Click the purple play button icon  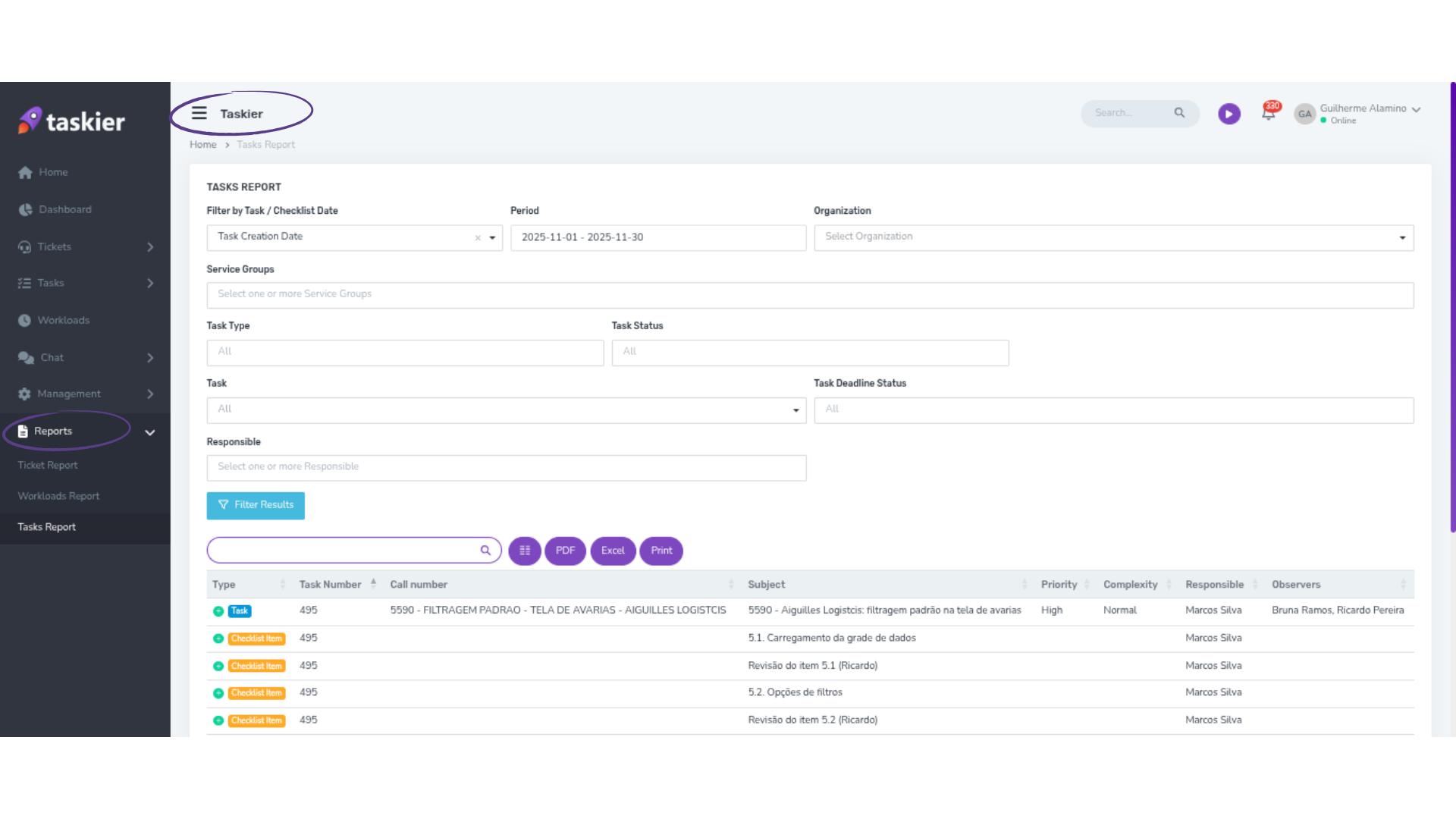1228,114
